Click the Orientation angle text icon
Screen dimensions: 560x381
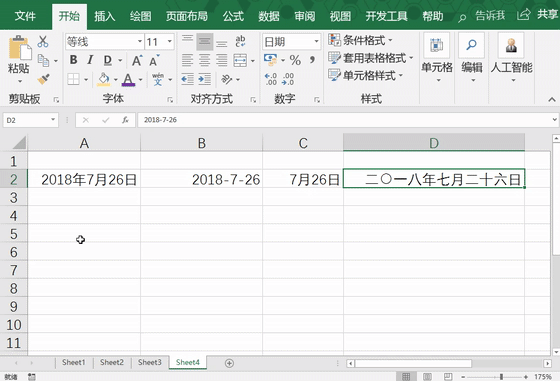click(x=227, y=79)
